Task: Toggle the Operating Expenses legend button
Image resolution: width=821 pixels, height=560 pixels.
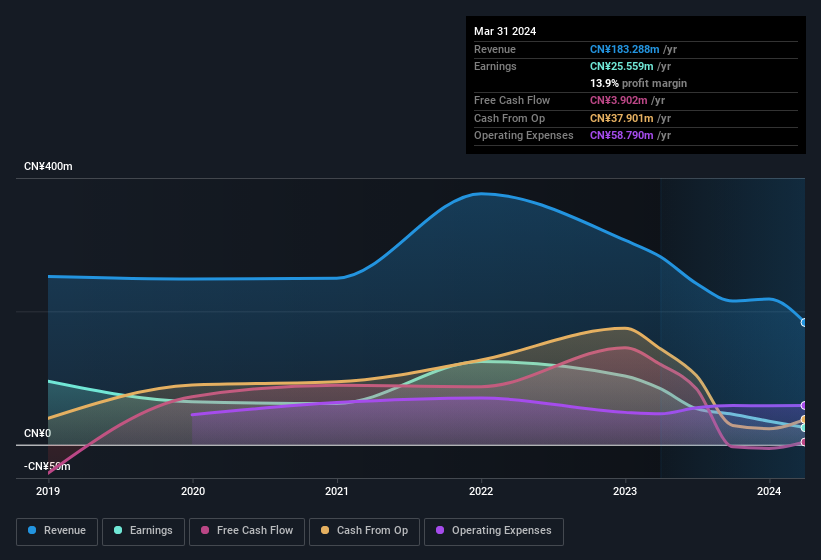Action: 494,531
